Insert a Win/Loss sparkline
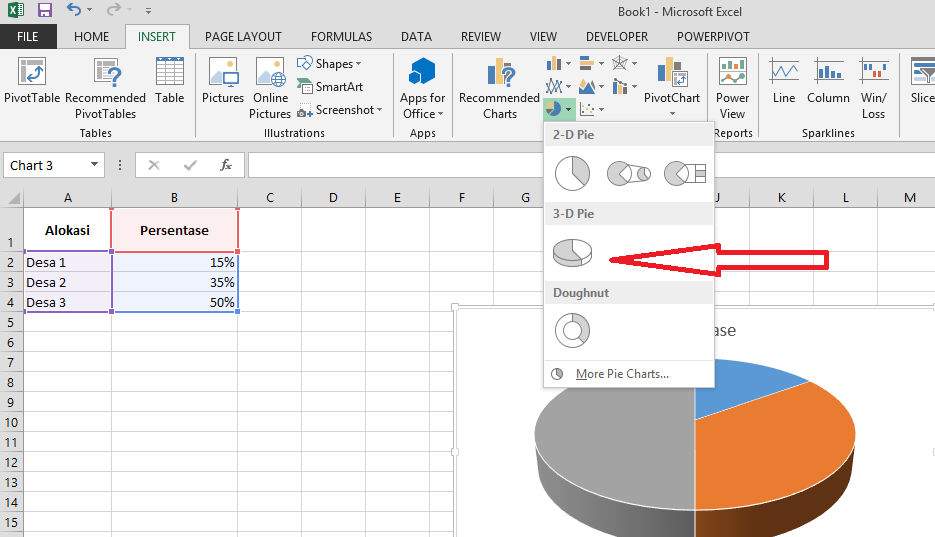The width and height of the screenshot is (935, 537). point(873,88)
